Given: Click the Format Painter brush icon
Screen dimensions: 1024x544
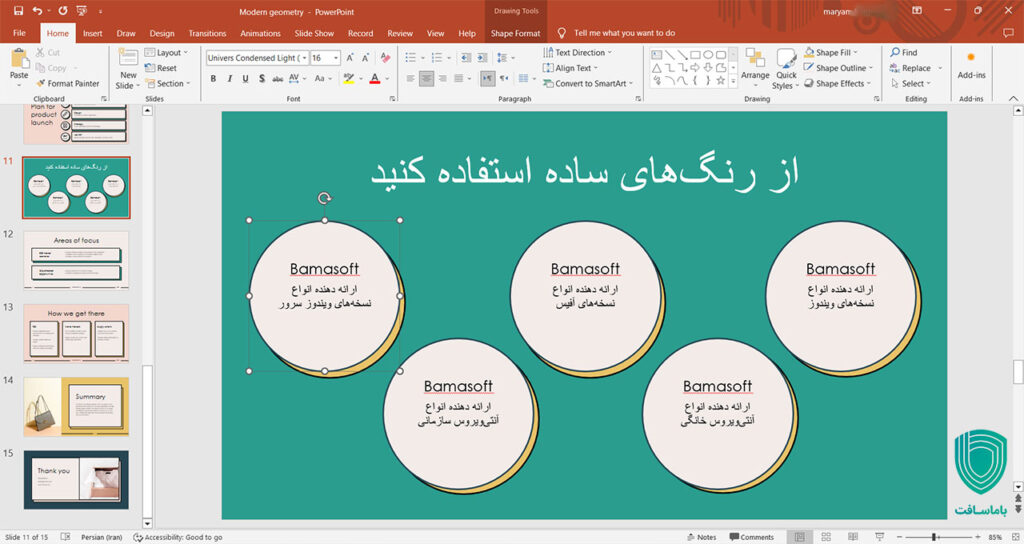Looking at the screenshot, I should pos(41,84).
